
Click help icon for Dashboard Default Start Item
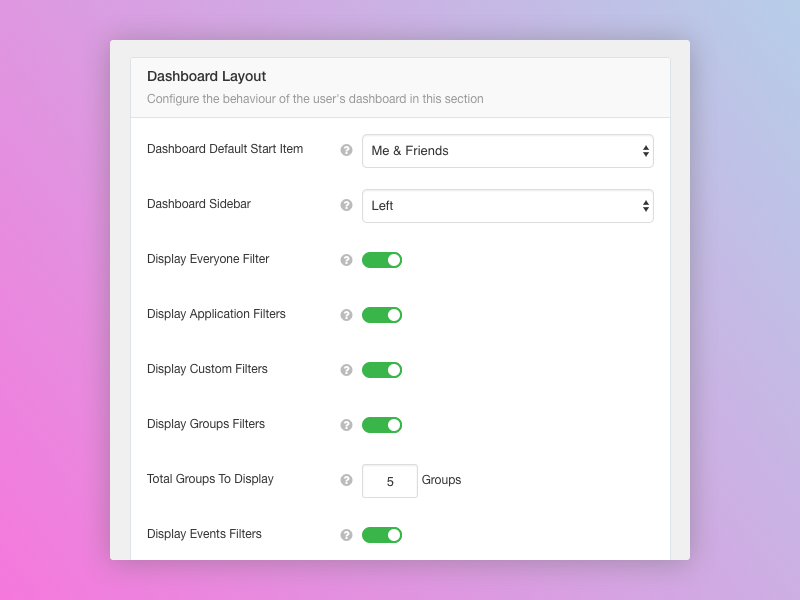pos(346,150)
